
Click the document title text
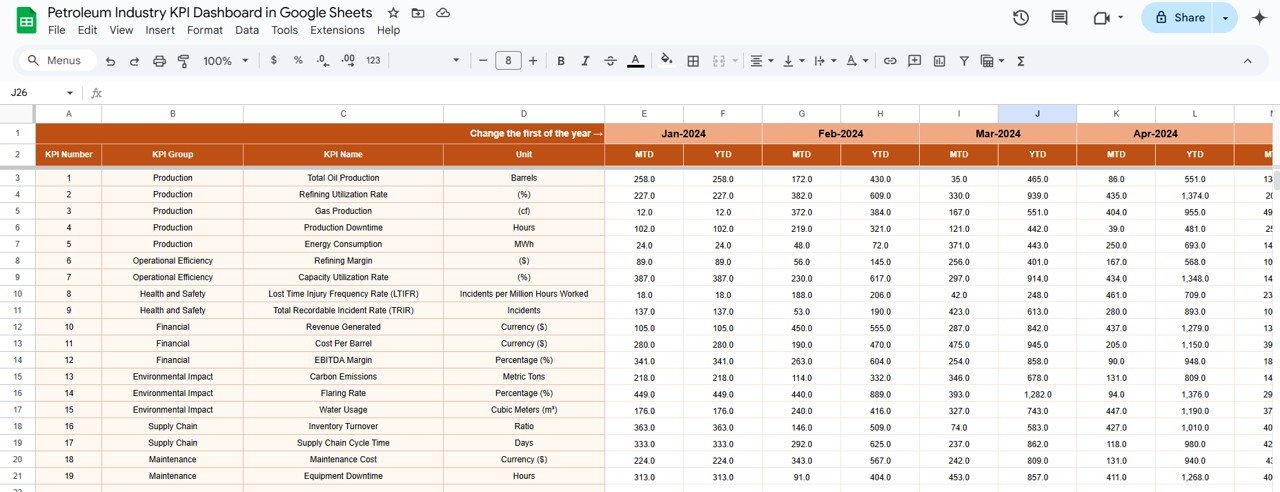tap(210, 12)
